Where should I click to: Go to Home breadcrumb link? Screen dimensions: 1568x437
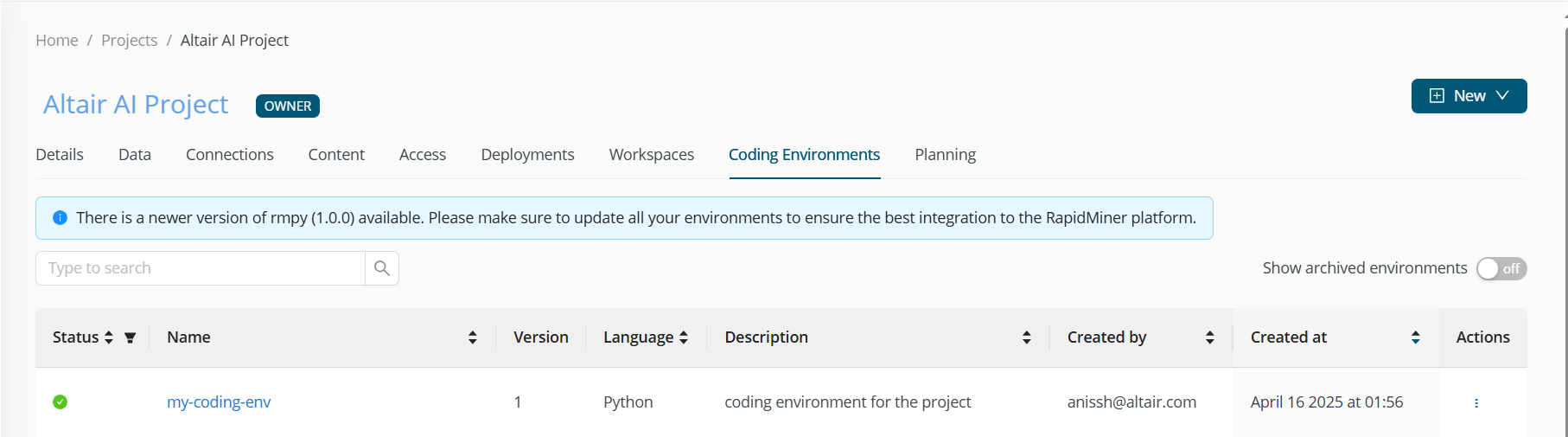pyautogui.click(x=57, y=41)
